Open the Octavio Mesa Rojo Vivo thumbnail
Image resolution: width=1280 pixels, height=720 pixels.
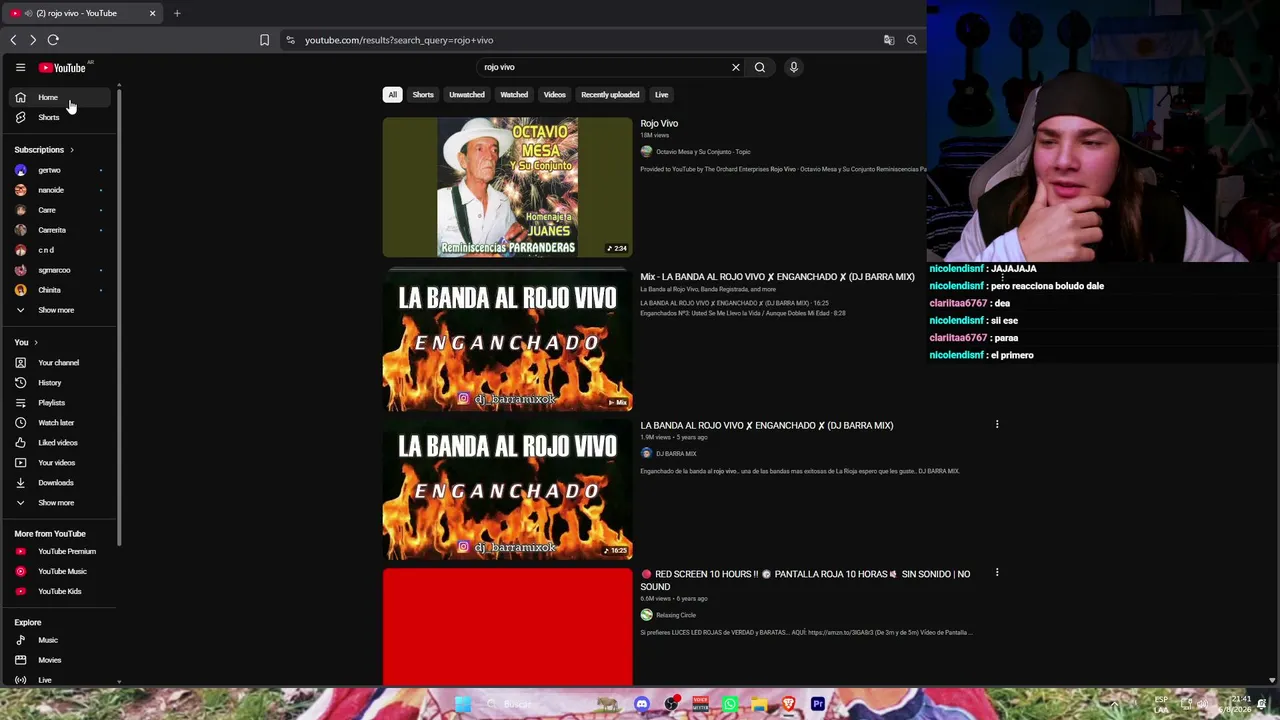pyautogui.click(x=508, y=188)
